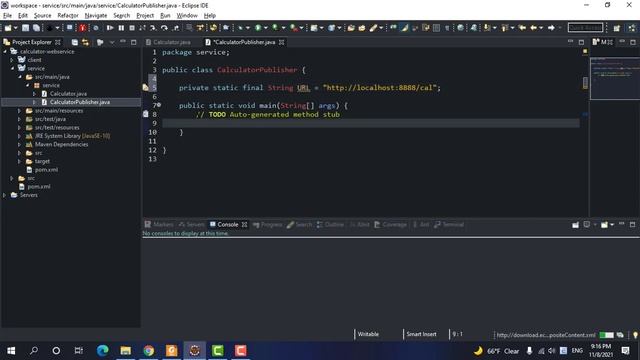Click the editor vertical scrollbar thumb
640x360 pixels.
(x=585, y=83)
